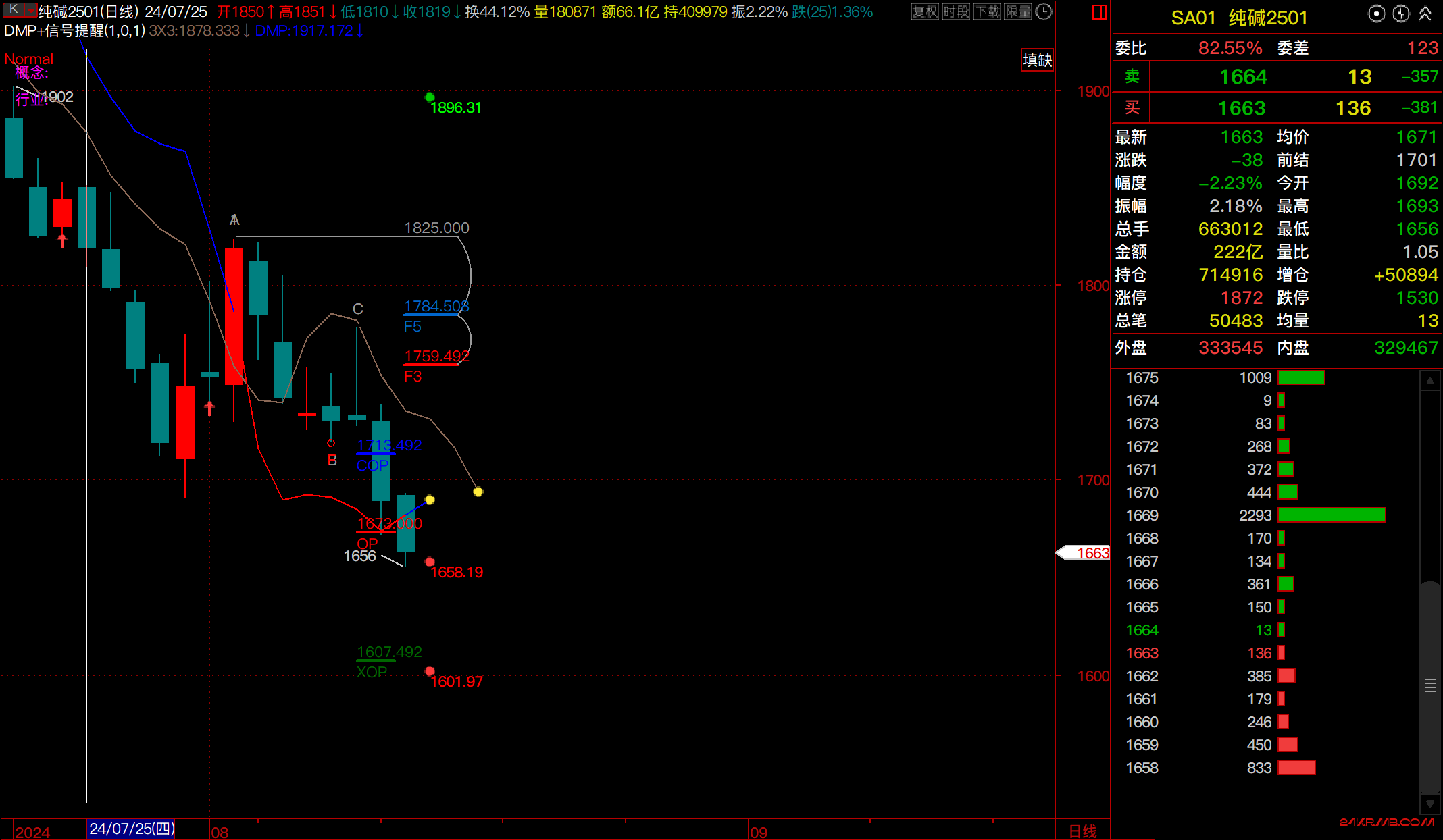This screenshot has width=1443, height=840.
Task: Click the 委比 82.55% value
Action: 1230,48
